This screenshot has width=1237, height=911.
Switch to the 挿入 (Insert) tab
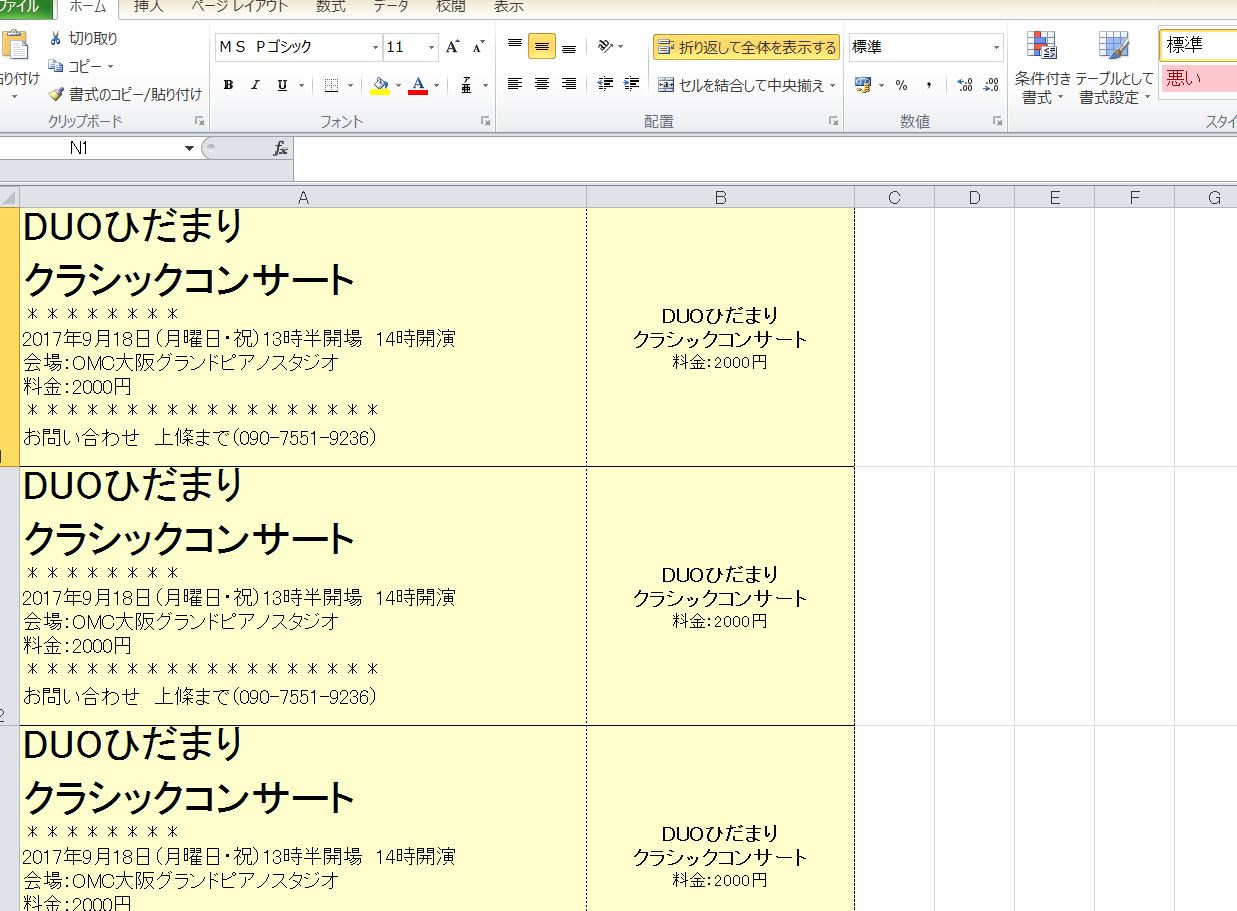[x=149, y=6]
